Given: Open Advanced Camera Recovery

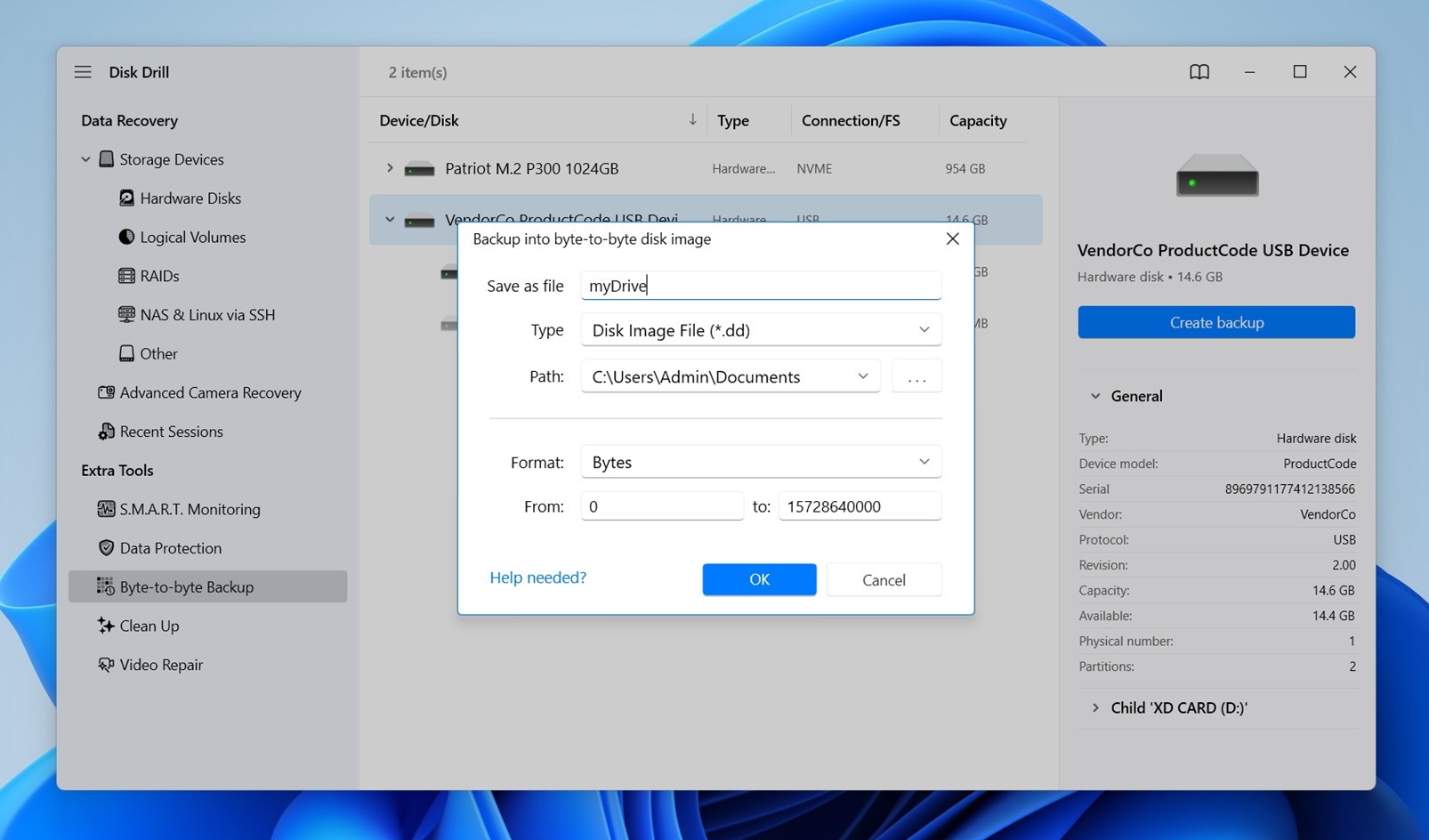Looking at the screenshot, I should coord(211,392).
